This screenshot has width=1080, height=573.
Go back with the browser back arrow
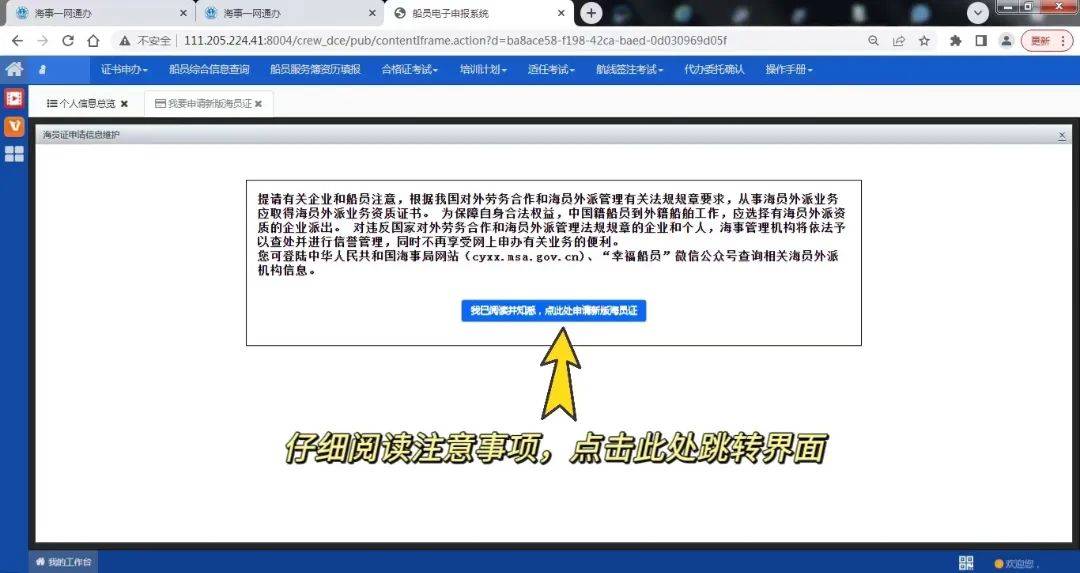tap(17, 41)
